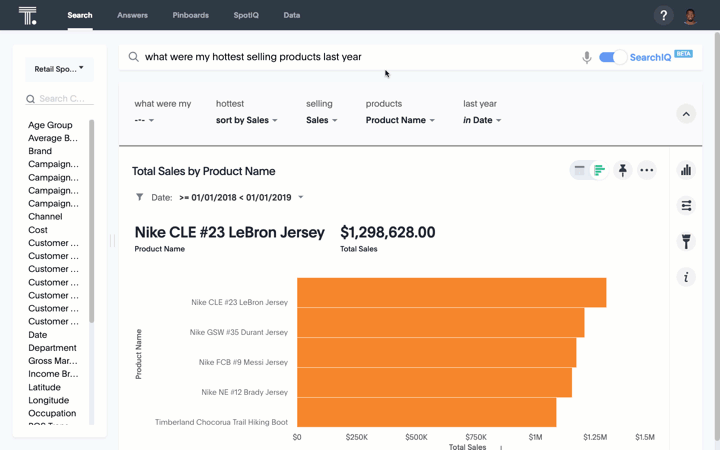The width and height of the screenshot is (720, 450).
Task: Go to the Answers tab
Action: 132,15
